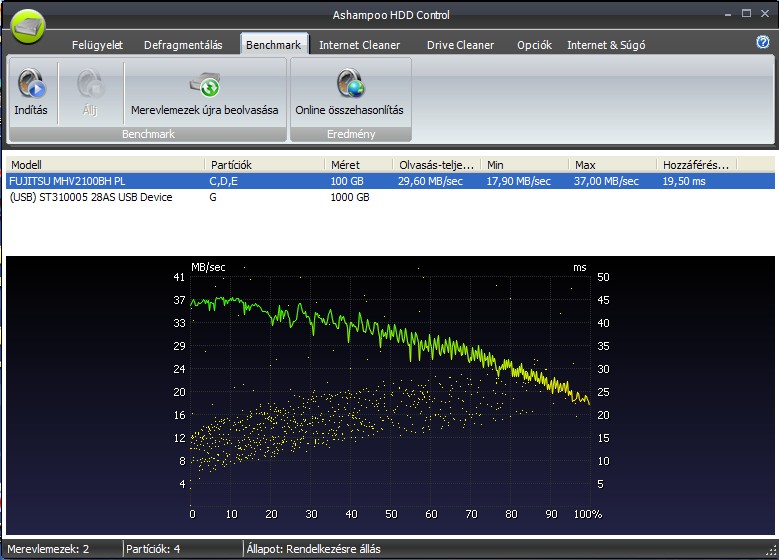Start the benchmark with Indítás icon
Screen dimensions: 779x560
31,92
